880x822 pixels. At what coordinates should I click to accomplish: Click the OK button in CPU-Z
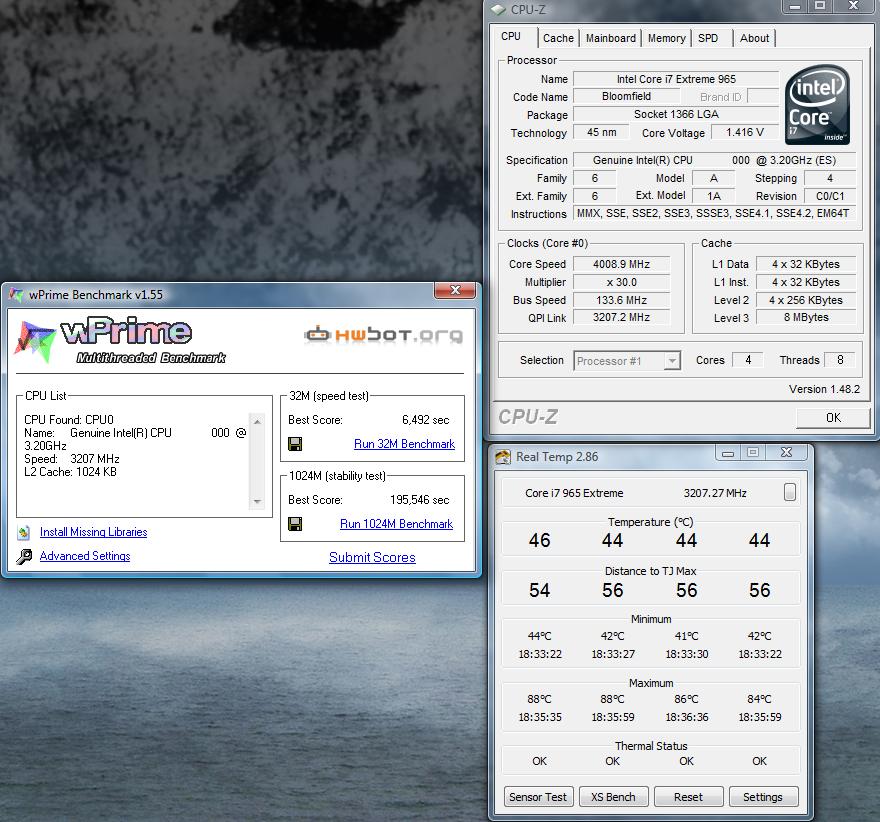[x=833, y=417]
